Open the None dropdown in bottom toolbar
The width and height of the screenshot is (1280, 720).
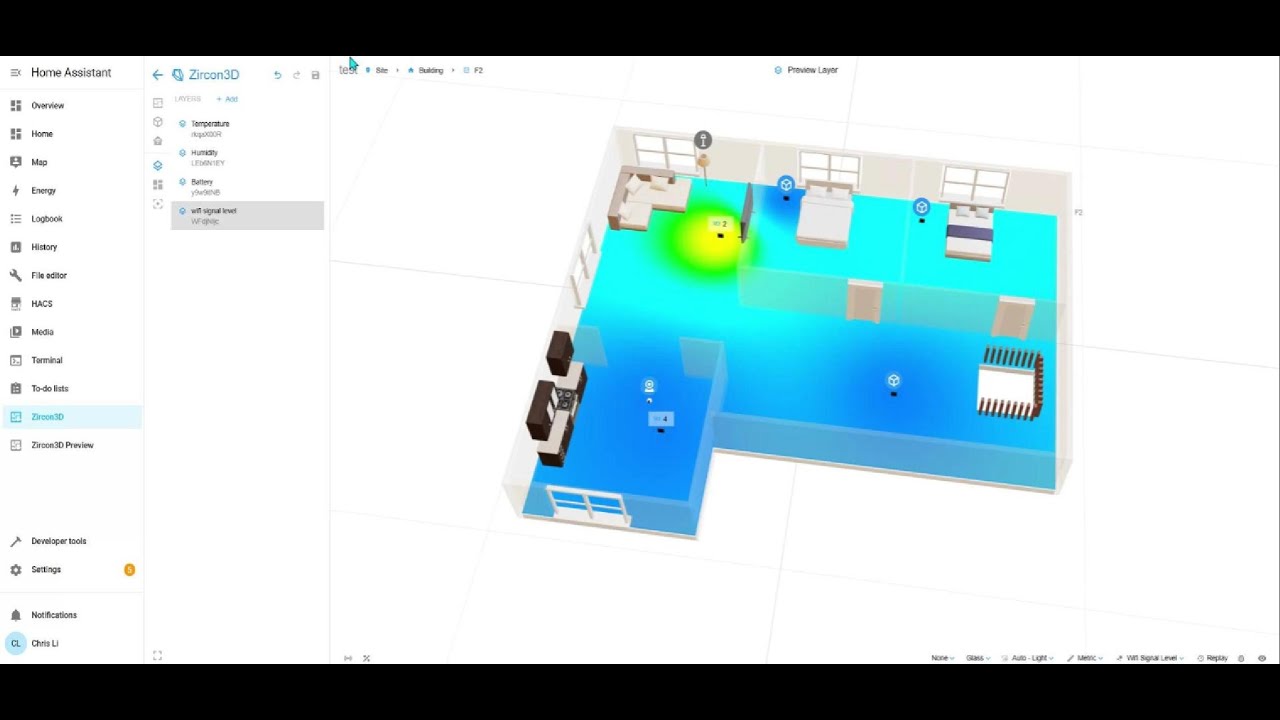pos(942,658)
